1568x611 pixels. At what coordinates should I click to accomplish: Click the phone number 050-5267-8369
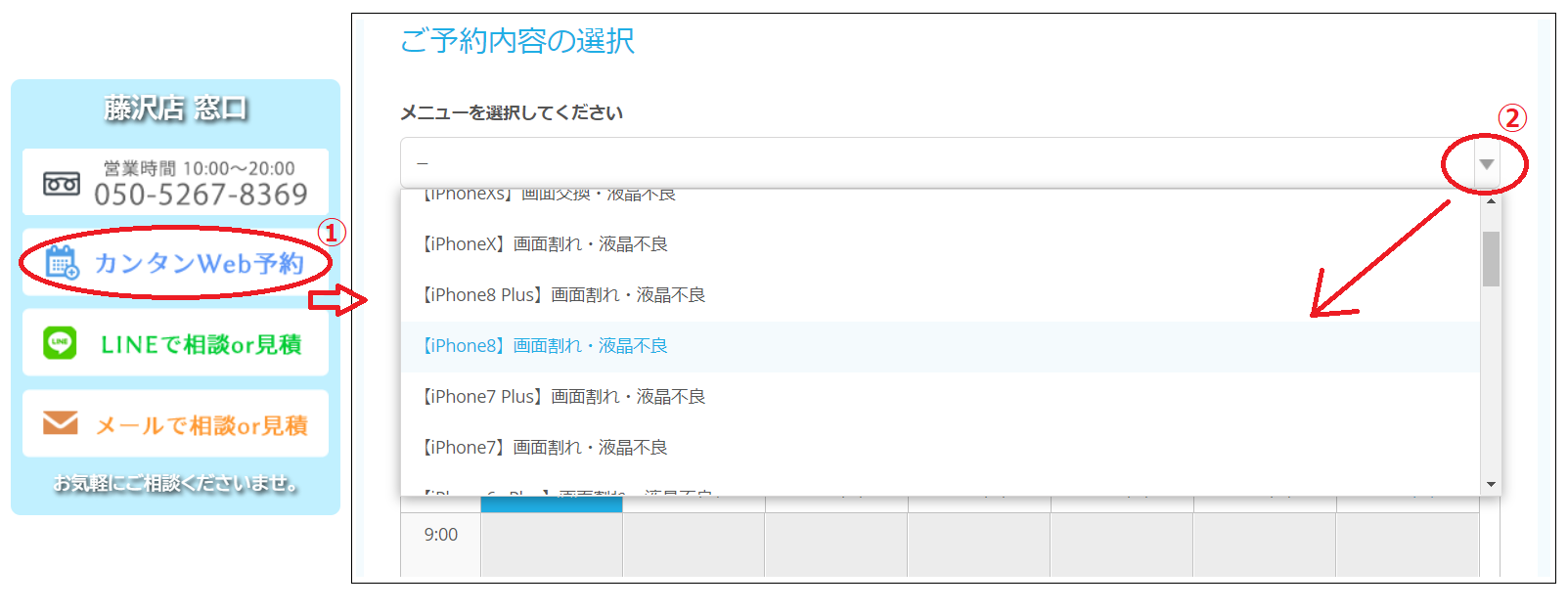[x=201, y=195]
